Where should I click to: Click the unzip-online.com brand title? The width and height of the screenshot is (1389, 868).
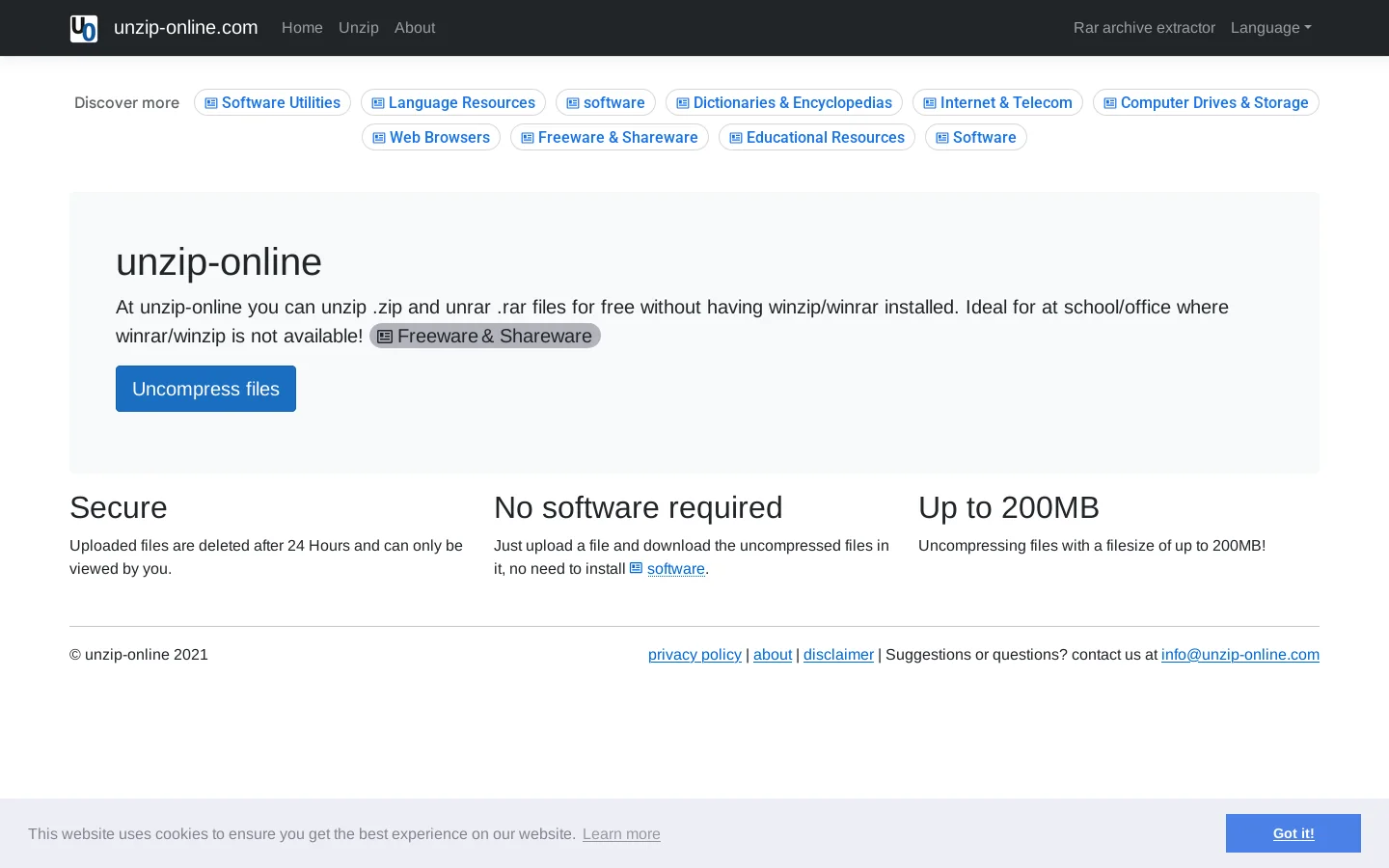pyautogui.click(x=186, y=28)
